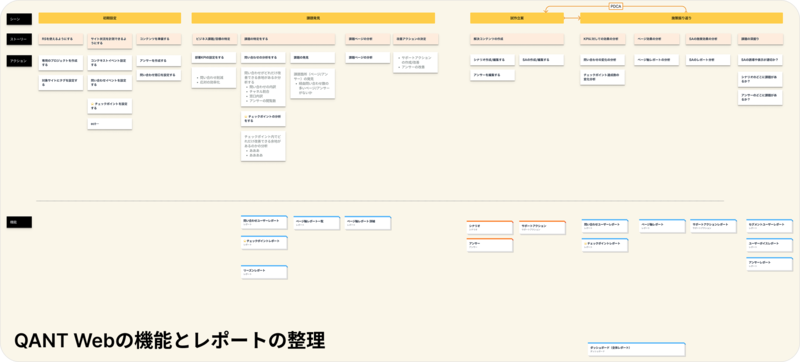800x362 pixels.
Task: Select story card ビジネス課題/目標の特定
Action: click(x=214, y=39)
